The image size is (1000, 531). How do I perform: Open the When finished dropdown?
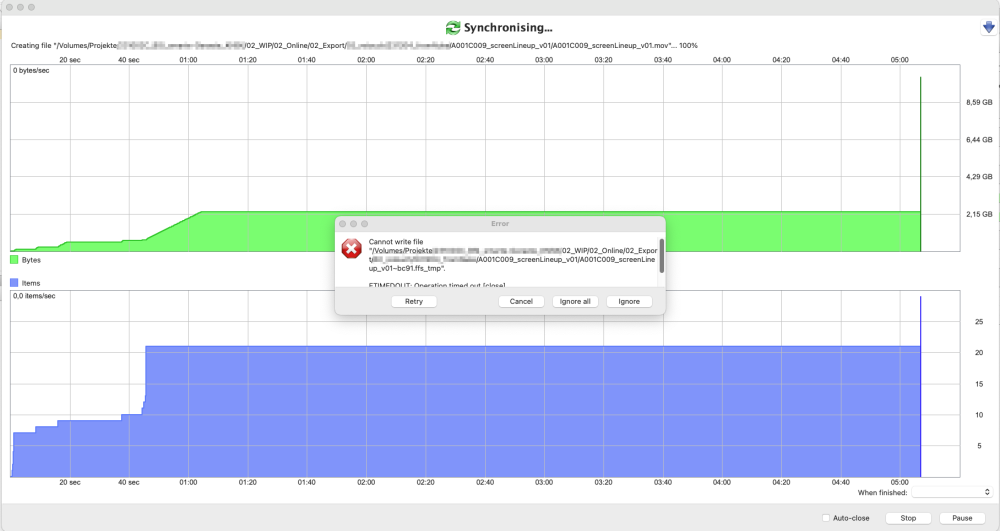click(x=952, y=492)
